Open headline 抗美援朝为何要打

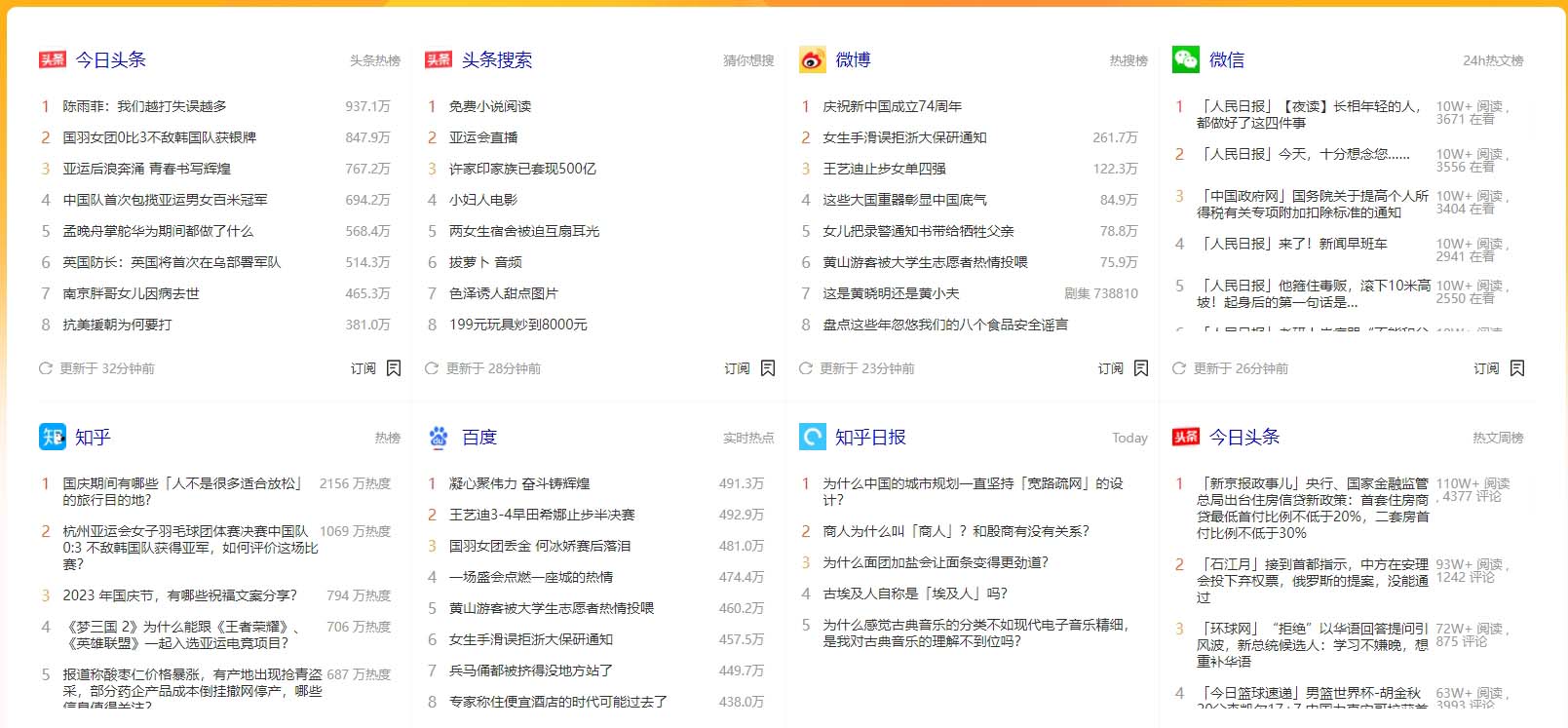(117, 325)
